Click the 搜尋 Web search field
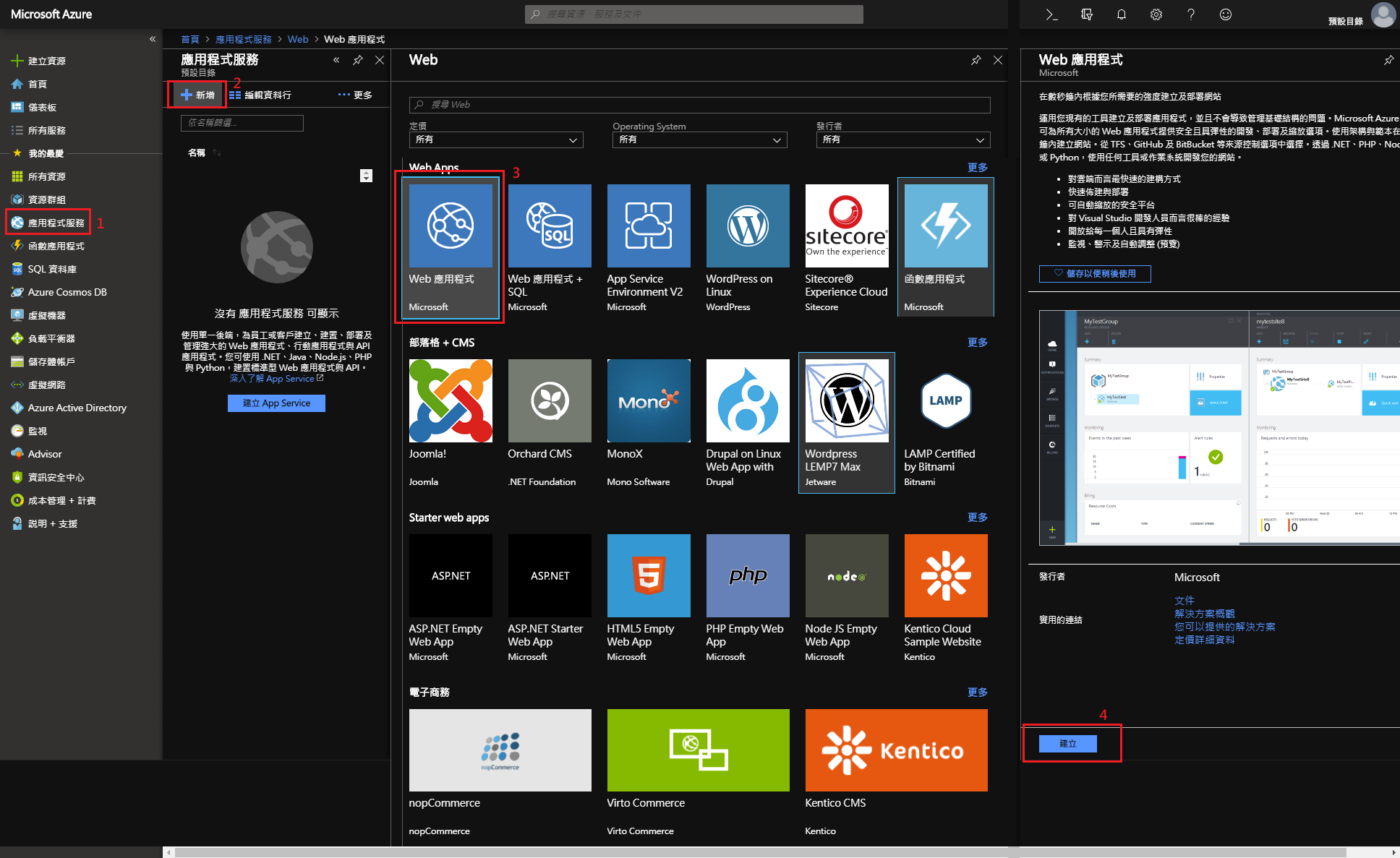1400x858 pixels. point(699,105)
